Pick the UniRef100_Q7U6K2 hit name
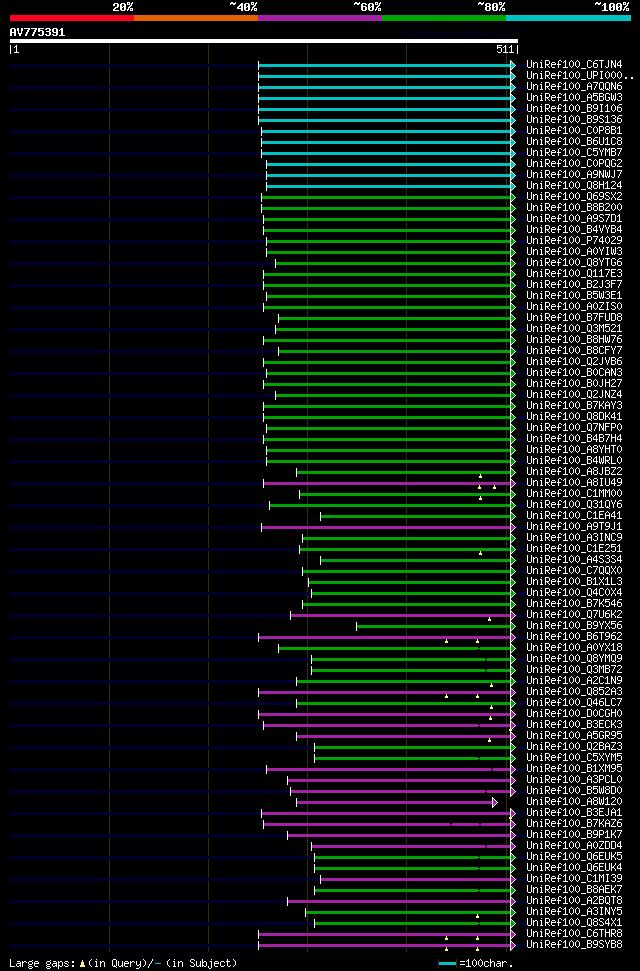Viewport: 640px width, 971px height. [574, 616]
